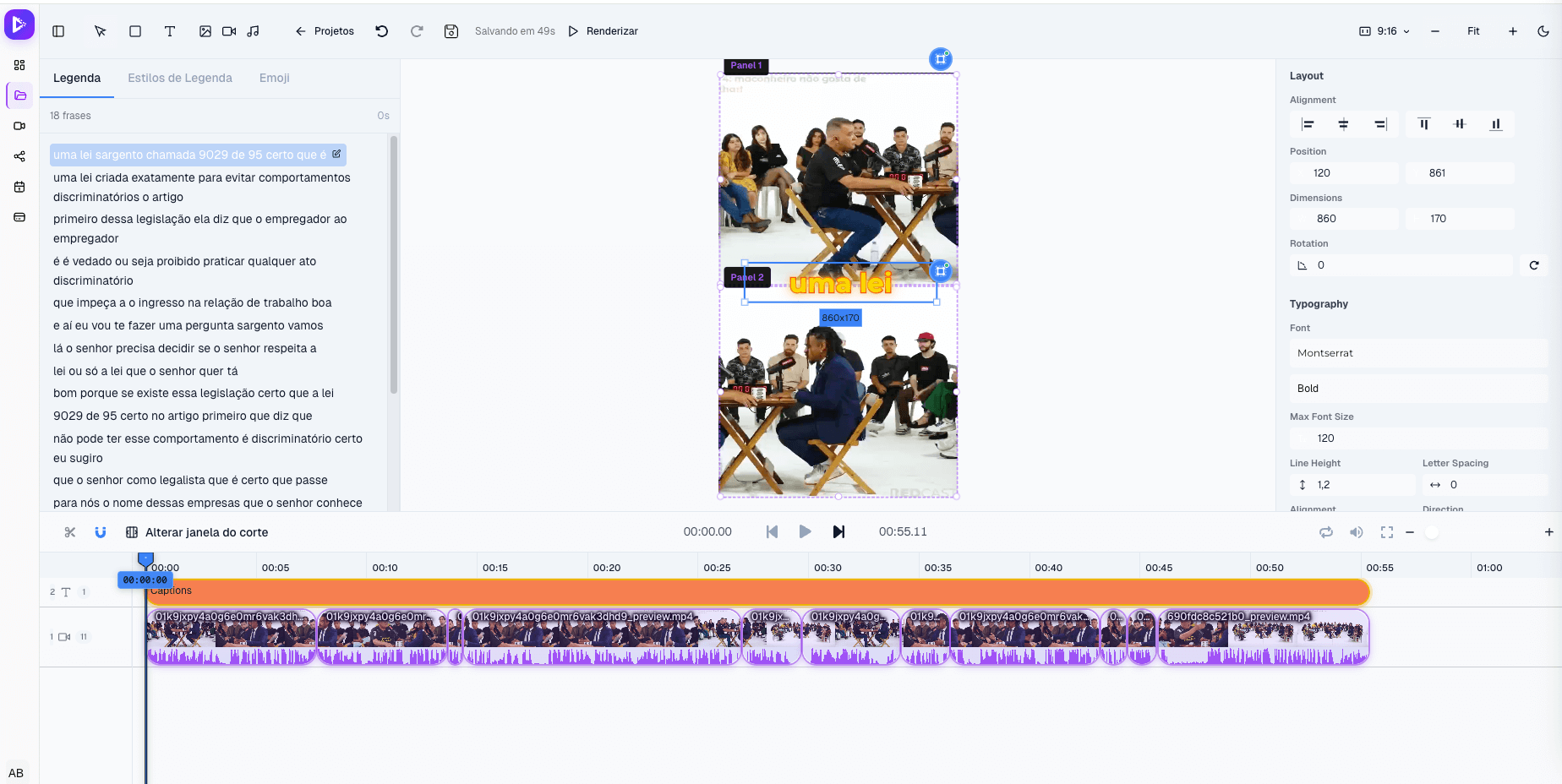Toggle loop playback on the timeline
The height and width of the screenshot is (784, 1562).
(1326, 532)
